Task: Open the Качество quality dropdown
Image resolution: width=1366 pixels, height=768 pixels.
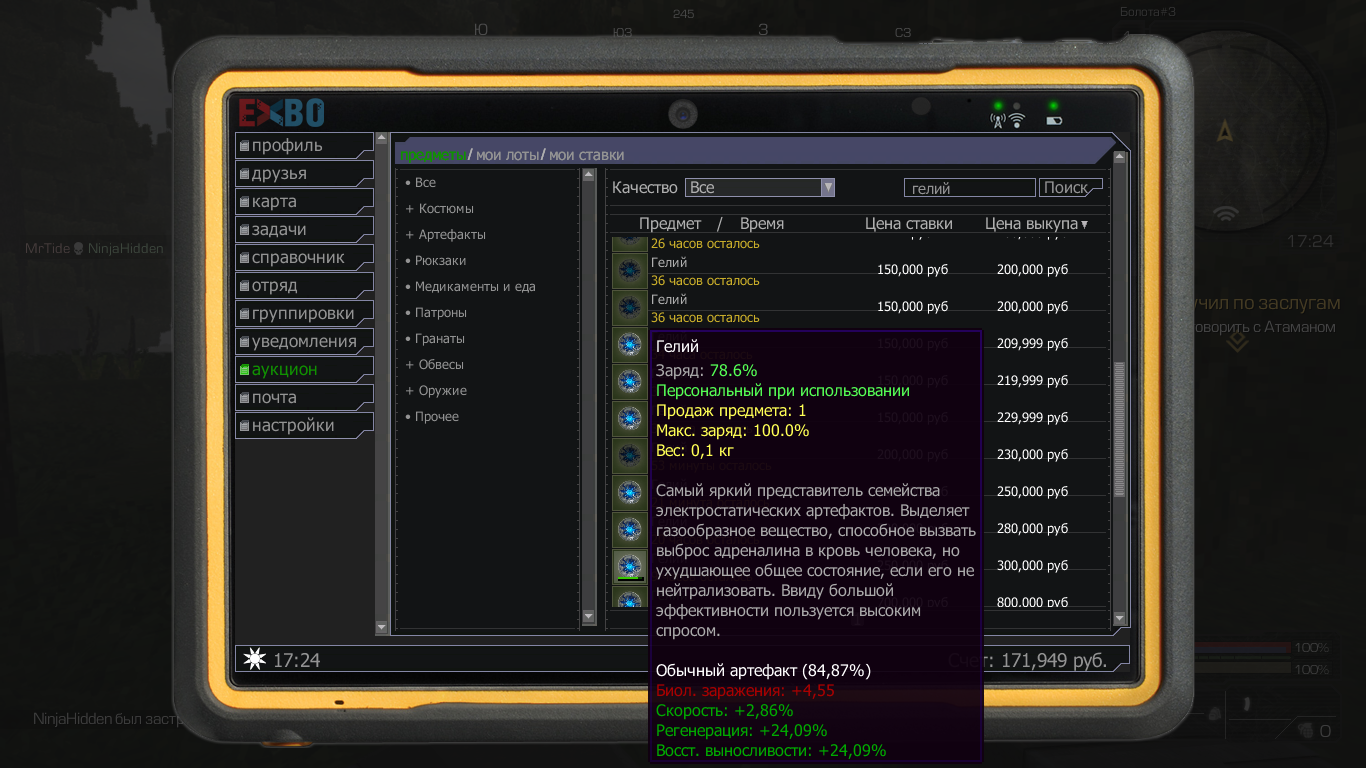Action: pyautogui.click(x=760, y=187)
